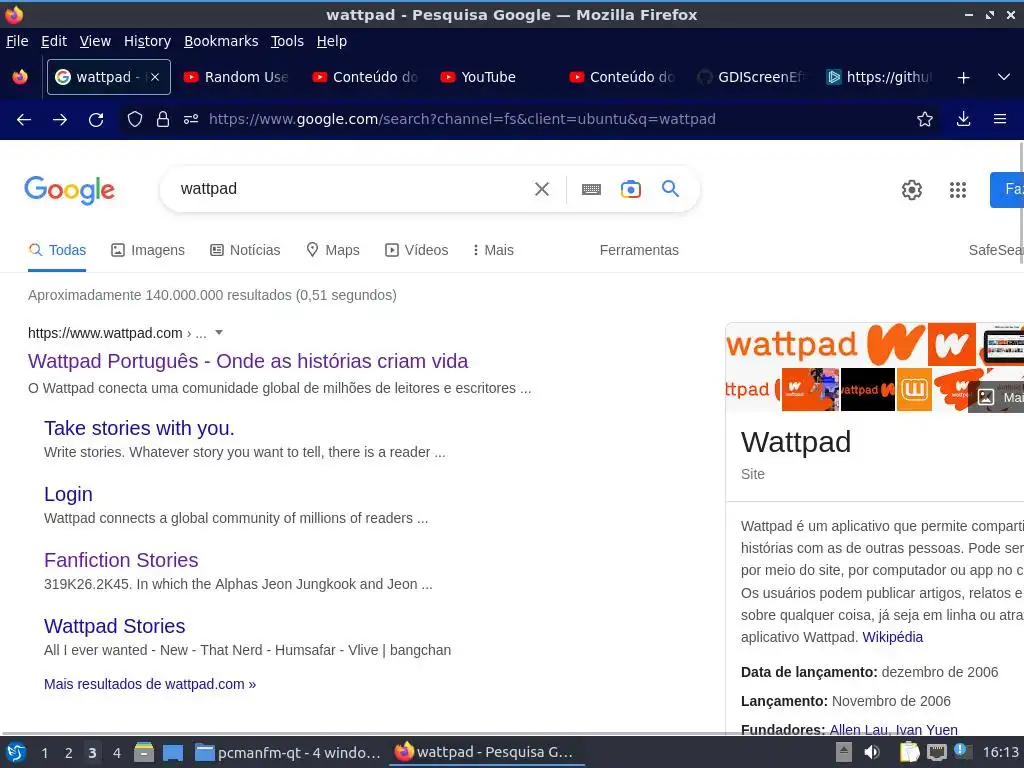
Task: Open the Firefox downloads panel
Action: [963, 119]
